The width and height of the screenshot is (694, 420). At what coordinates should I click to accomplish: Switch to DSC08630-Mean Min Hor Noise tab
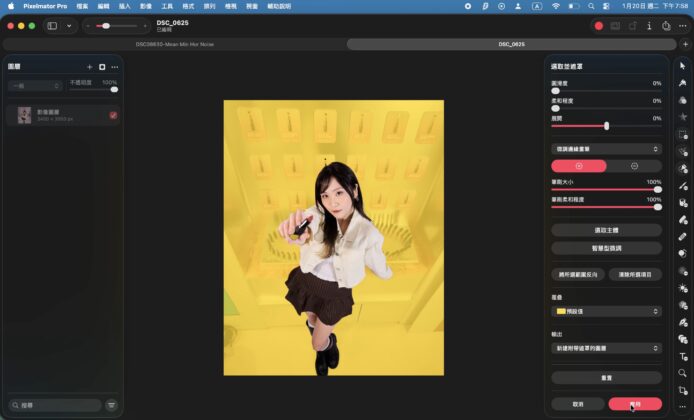[175, 44]
